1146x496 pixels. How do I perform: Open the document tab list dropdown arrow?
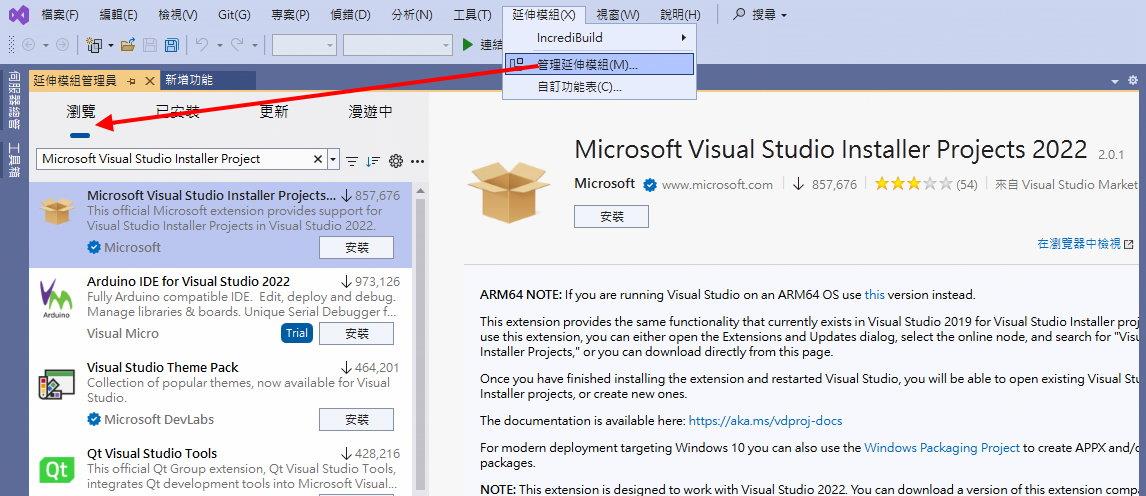1115,81
